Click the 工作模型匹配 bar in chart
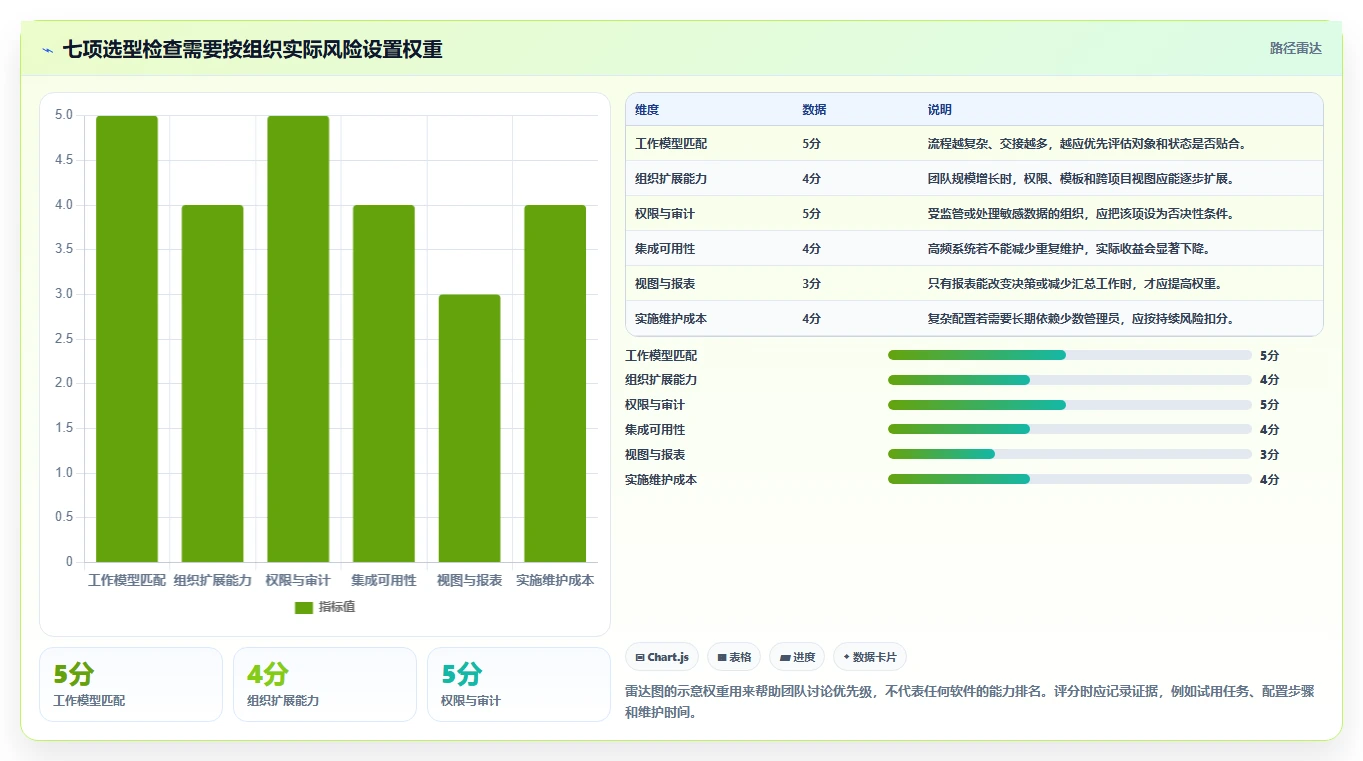 tap(127, 339)
